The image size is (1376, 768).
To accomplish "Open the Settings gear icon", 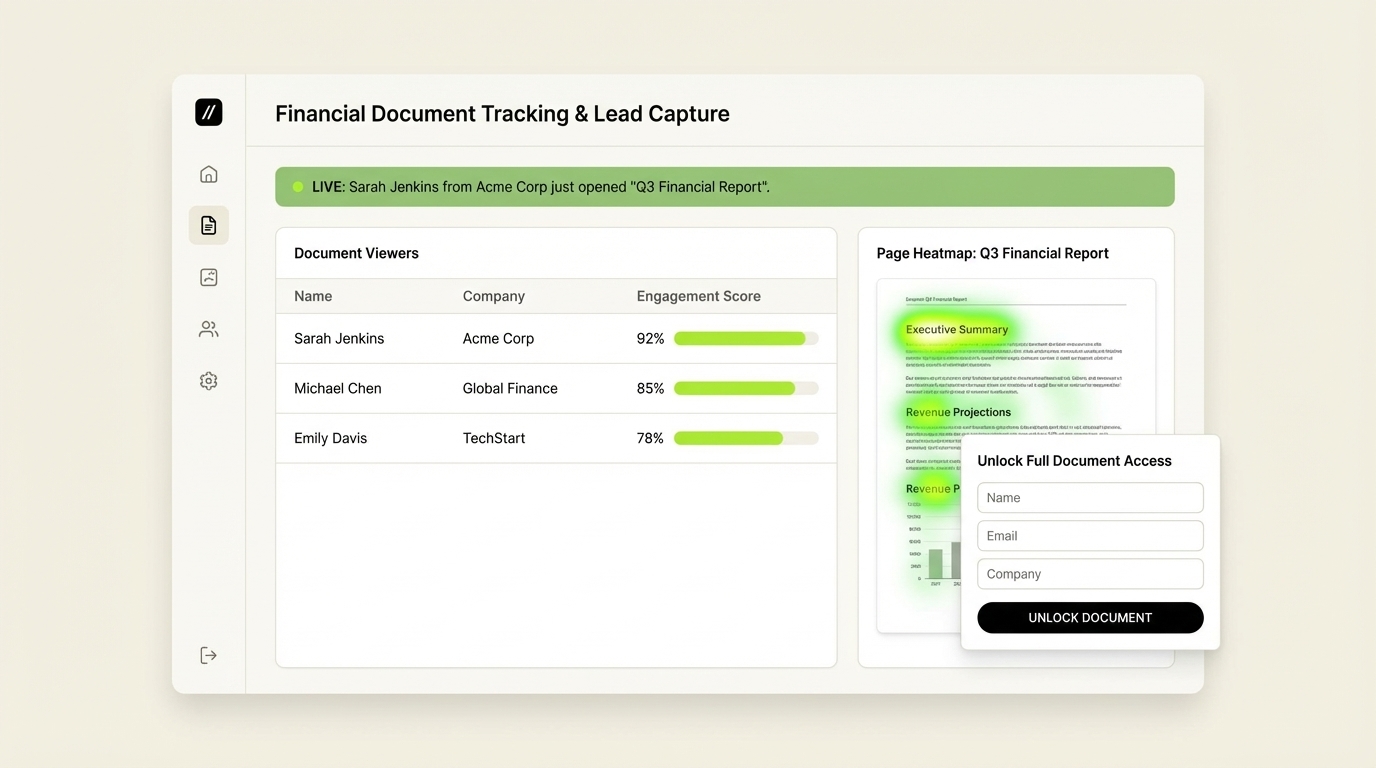I will tap(208, 380).
